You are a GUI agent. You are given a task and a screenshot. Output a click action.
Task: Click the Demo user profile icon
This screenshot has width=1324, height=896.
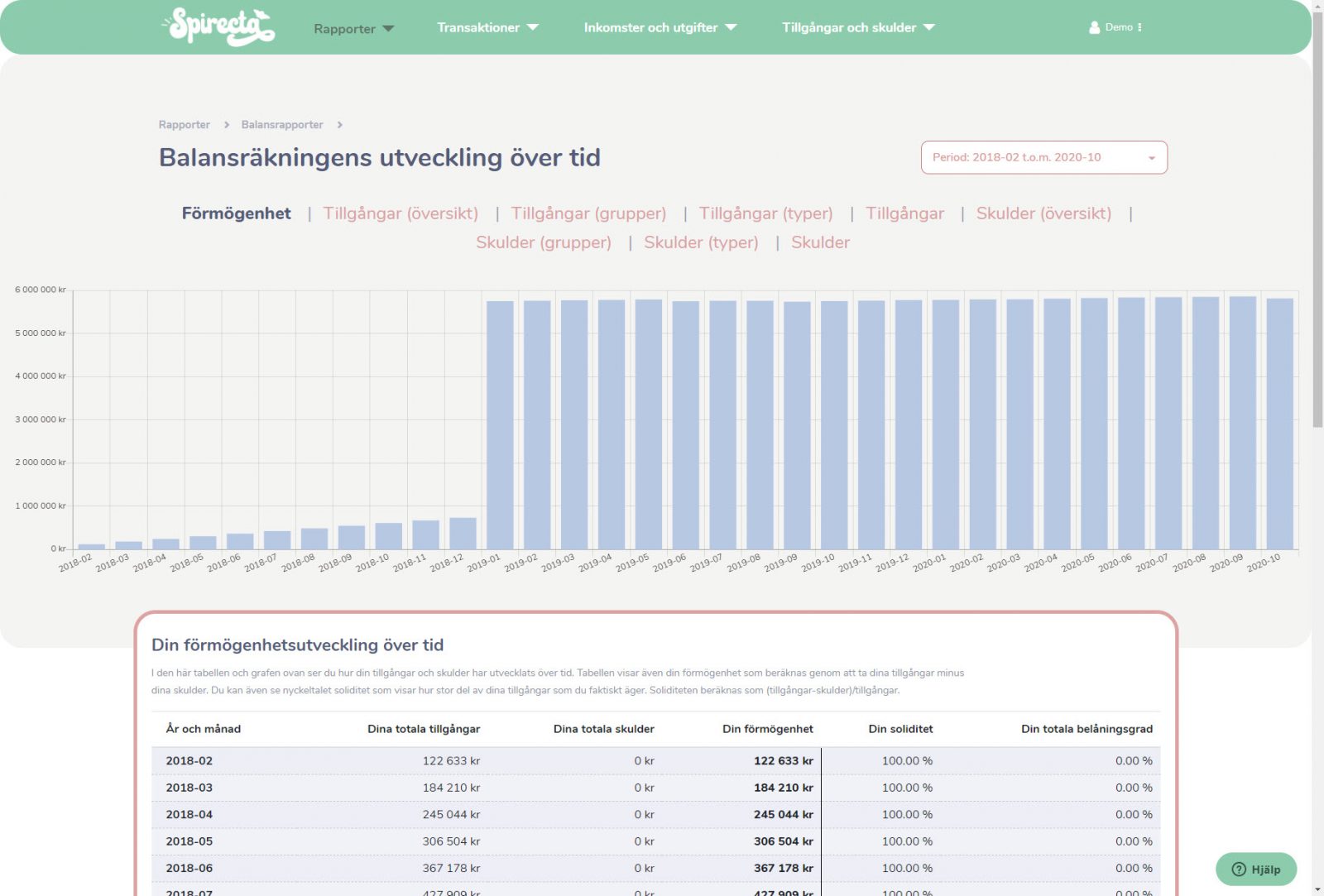coord(1094,27)
